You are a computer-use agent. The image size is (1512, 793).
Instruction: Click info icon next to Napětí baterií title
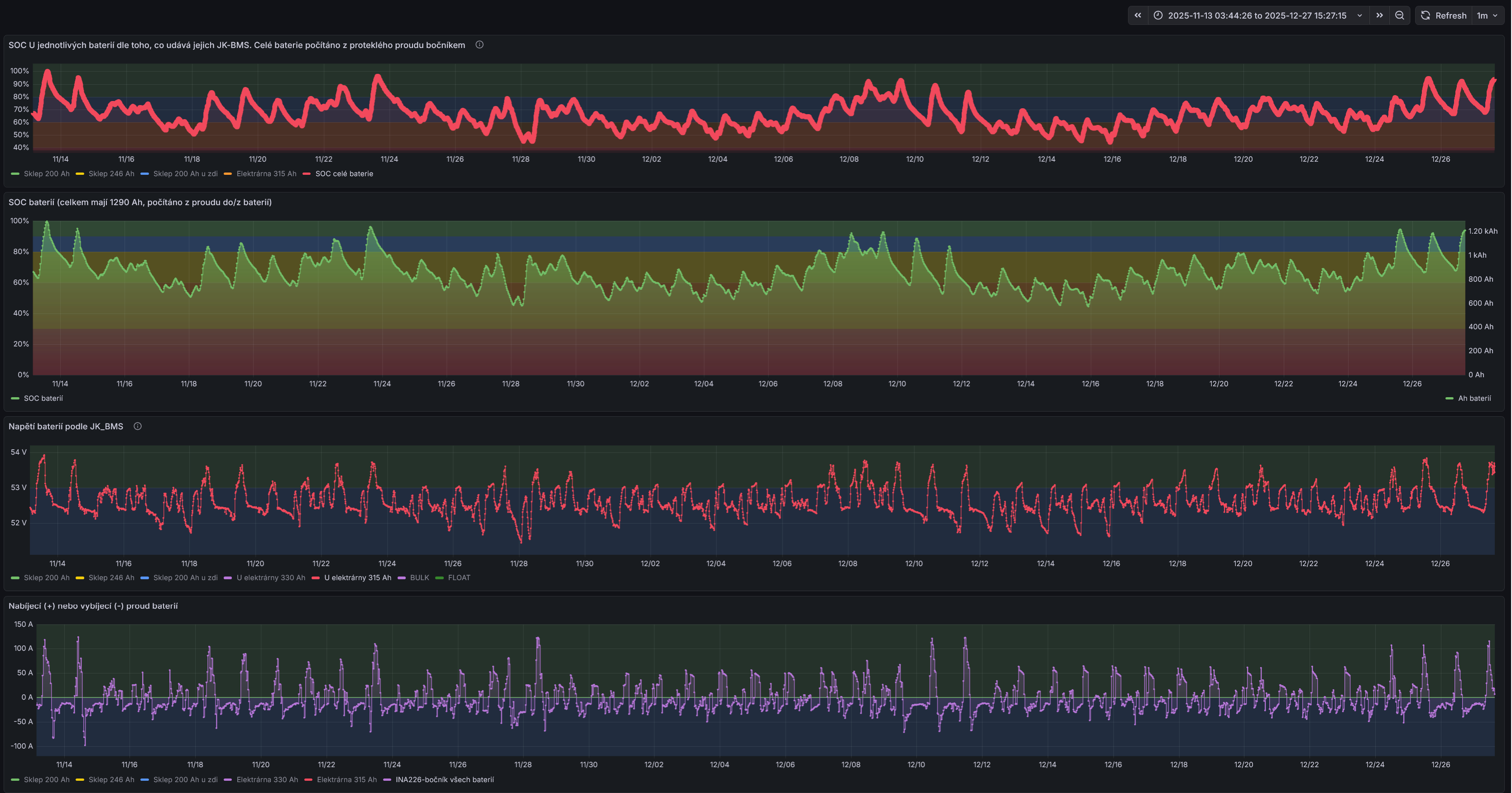[137, 426]
